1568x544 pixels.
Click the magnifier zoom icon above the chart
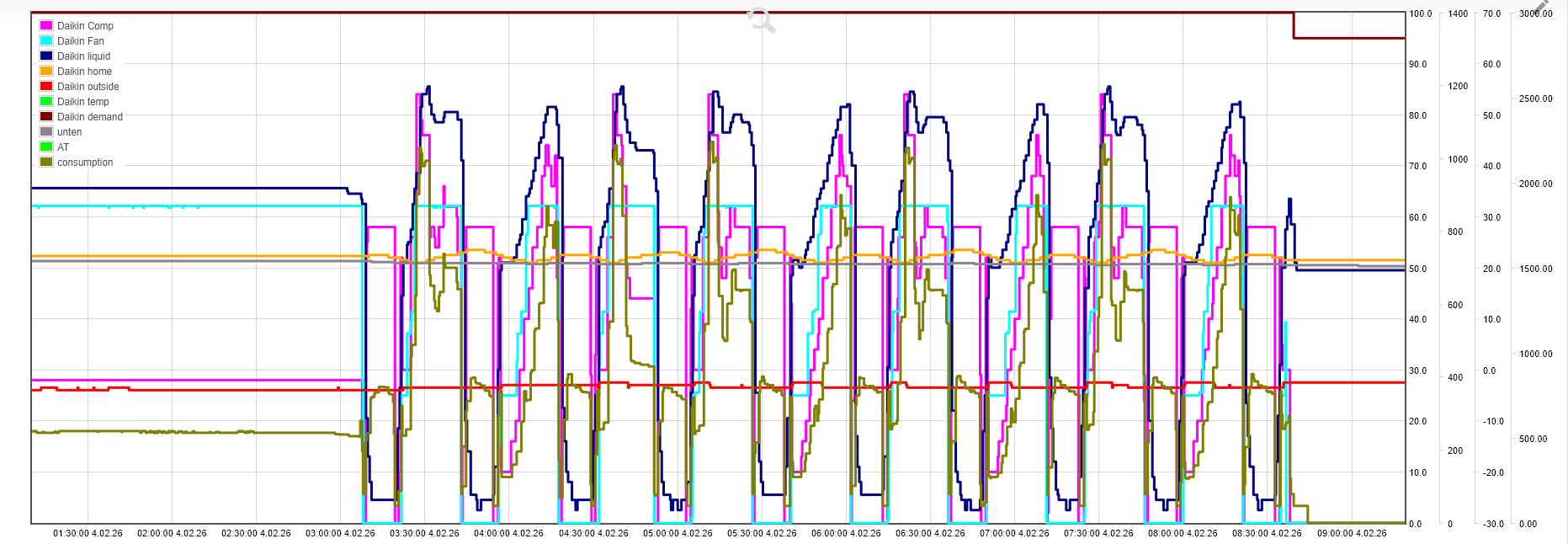pos(762,20)
